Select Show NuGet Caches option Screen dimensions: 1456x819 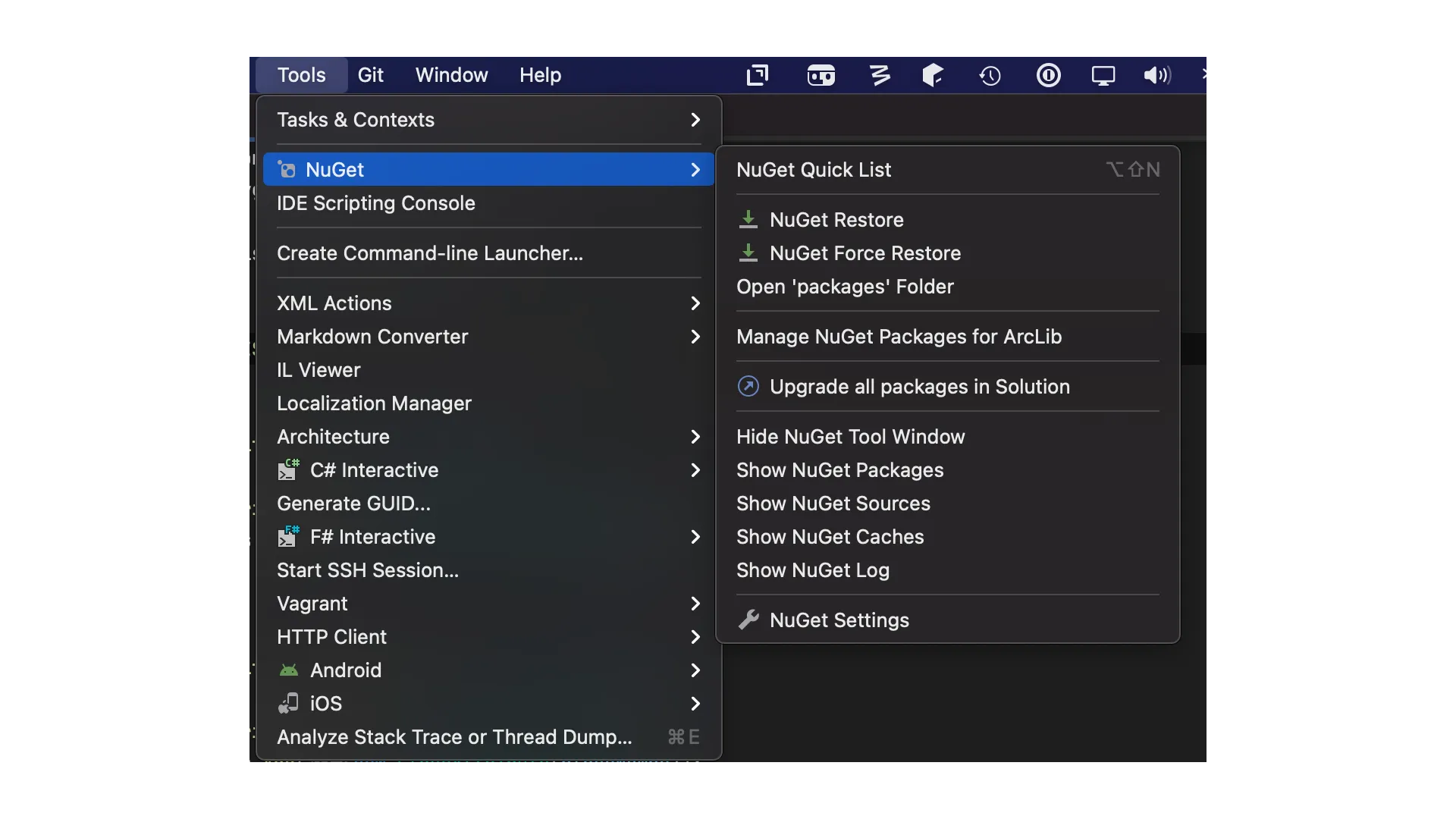coord(830,537)
